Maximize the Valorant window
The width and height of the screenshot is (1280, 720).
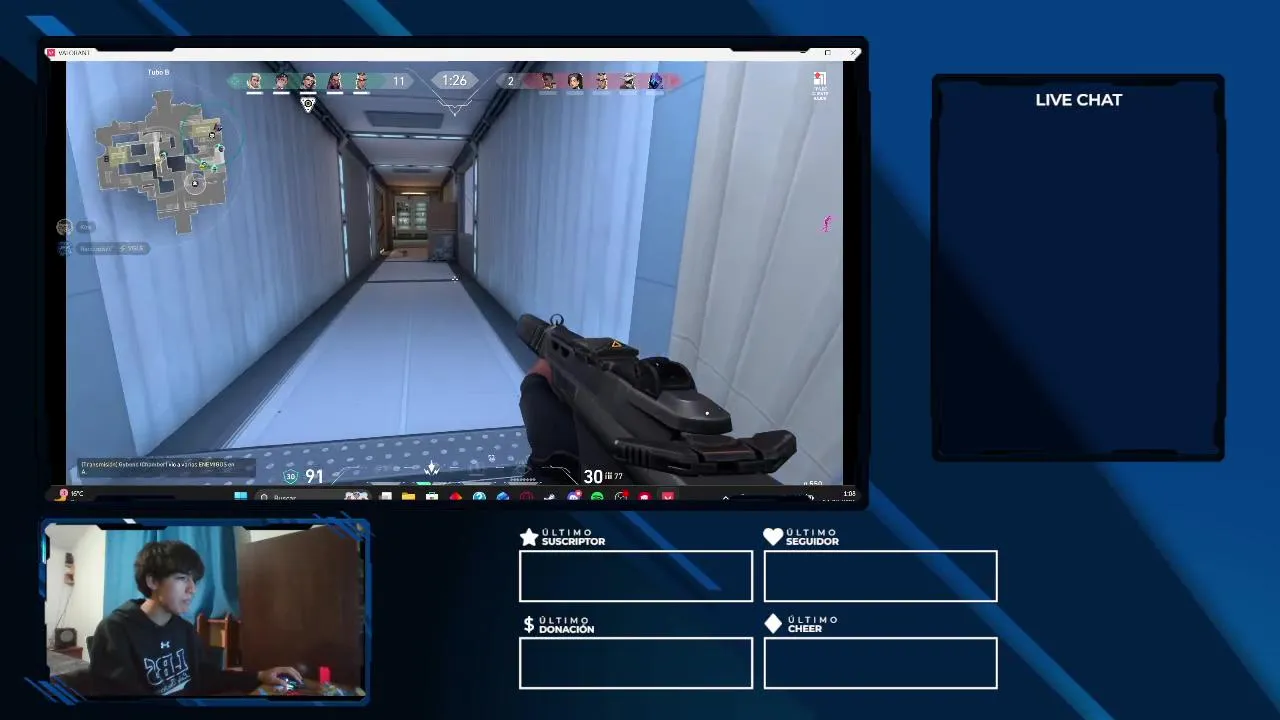(828, 52)
